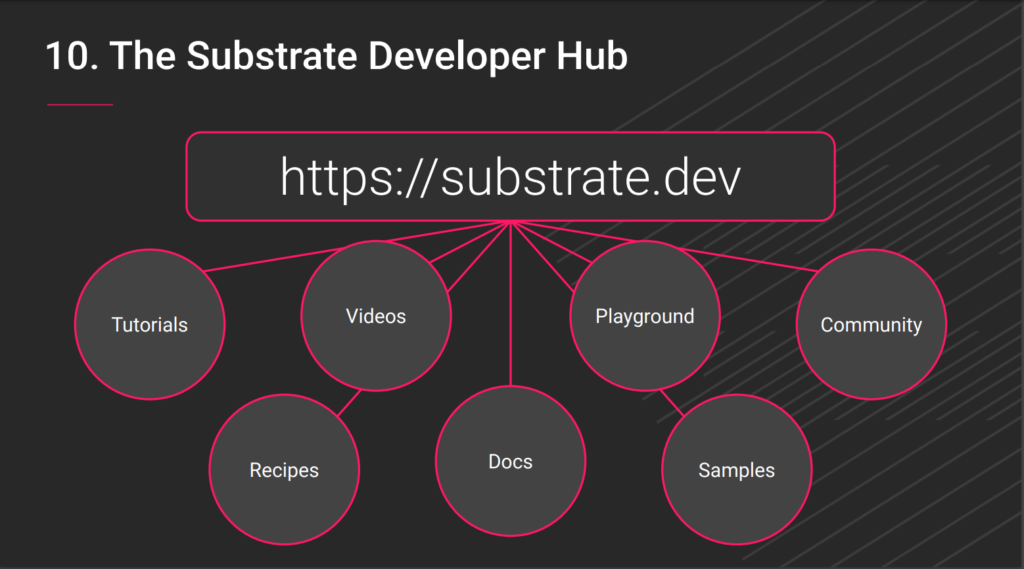This screenshot has width=1024, height=569.
Task: Click the https://substrate.dev URL box
Action: [511, 176]
